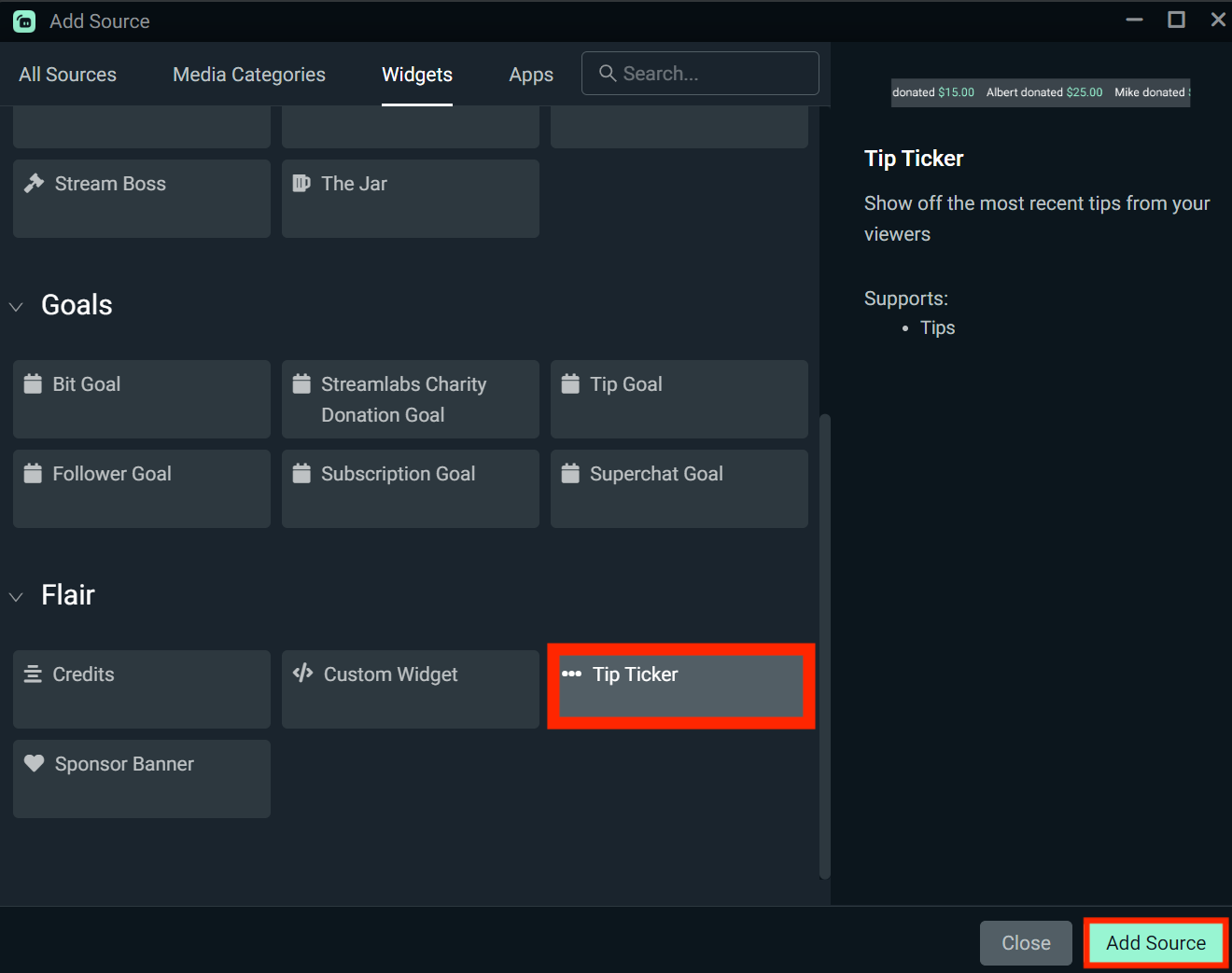
Task: Click The Jar widget's jar icon
Action: [301, 183]
